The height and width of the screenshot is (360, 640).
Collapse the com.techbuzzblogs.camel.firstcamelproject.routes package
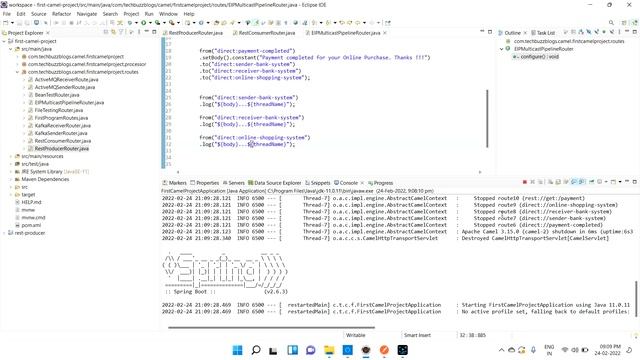coord(17,72)
